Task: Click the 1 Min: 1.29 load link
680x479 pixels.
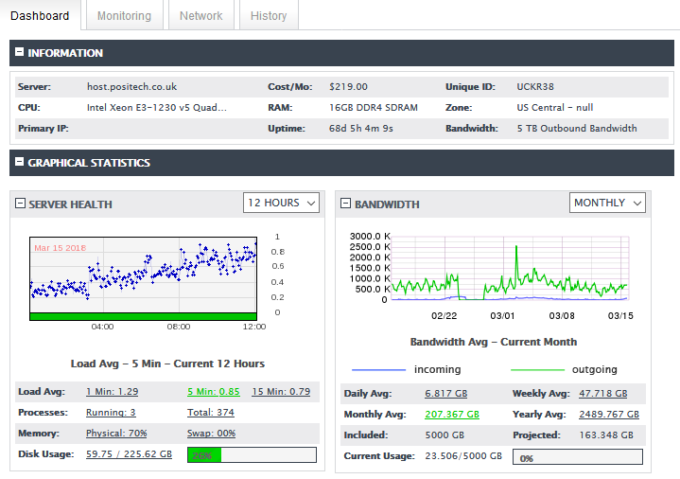Action: click(x=112, y=392)
